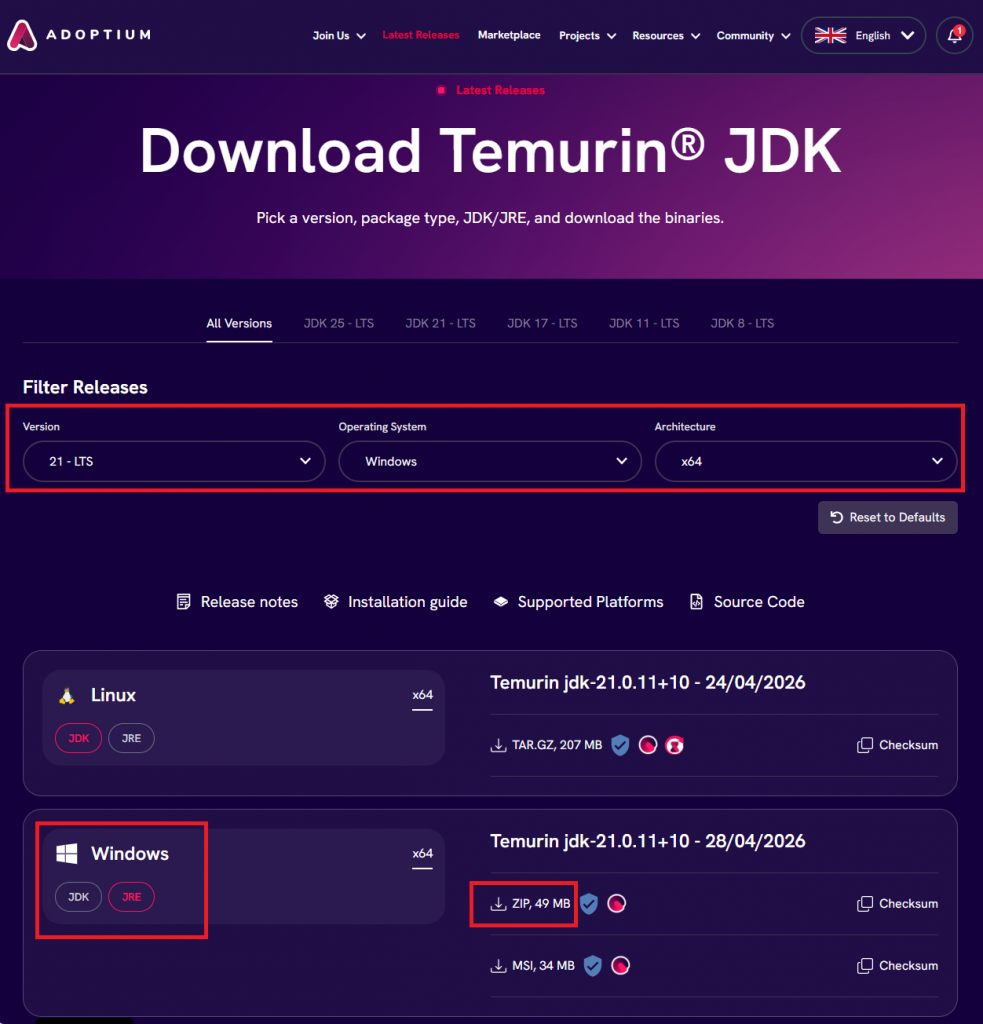Download the MSI, 34 MB file

(x=533, y=966)
